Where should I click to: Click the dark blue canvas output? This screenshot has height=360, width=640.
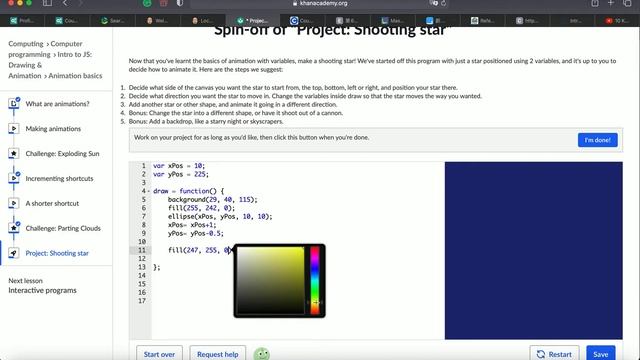533,250
